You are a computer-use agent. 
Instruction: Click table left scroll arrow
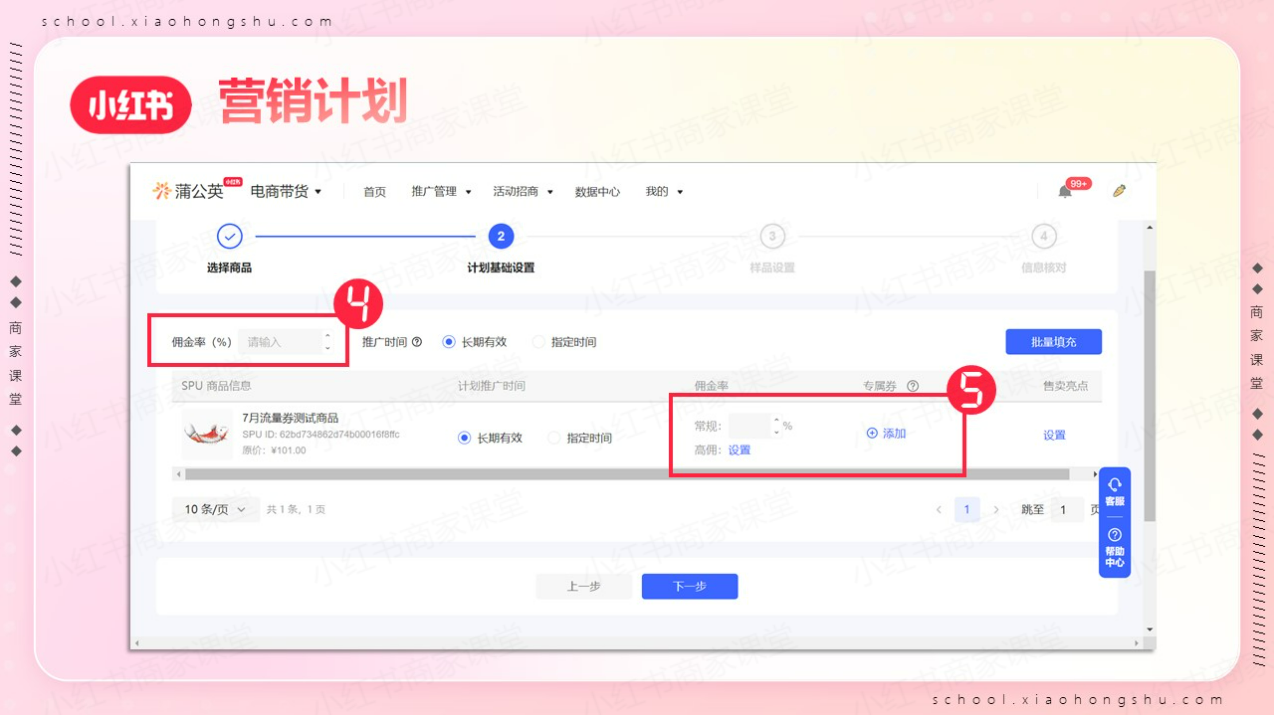tap(179, 474)
